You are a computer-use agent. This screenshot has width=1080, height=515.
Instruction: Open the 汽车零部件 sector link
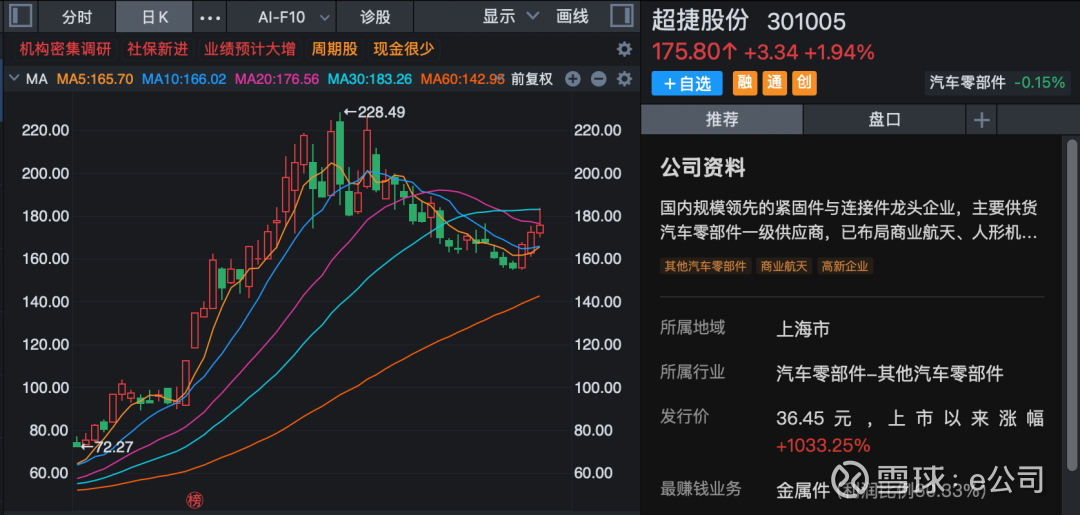[967, 83]
